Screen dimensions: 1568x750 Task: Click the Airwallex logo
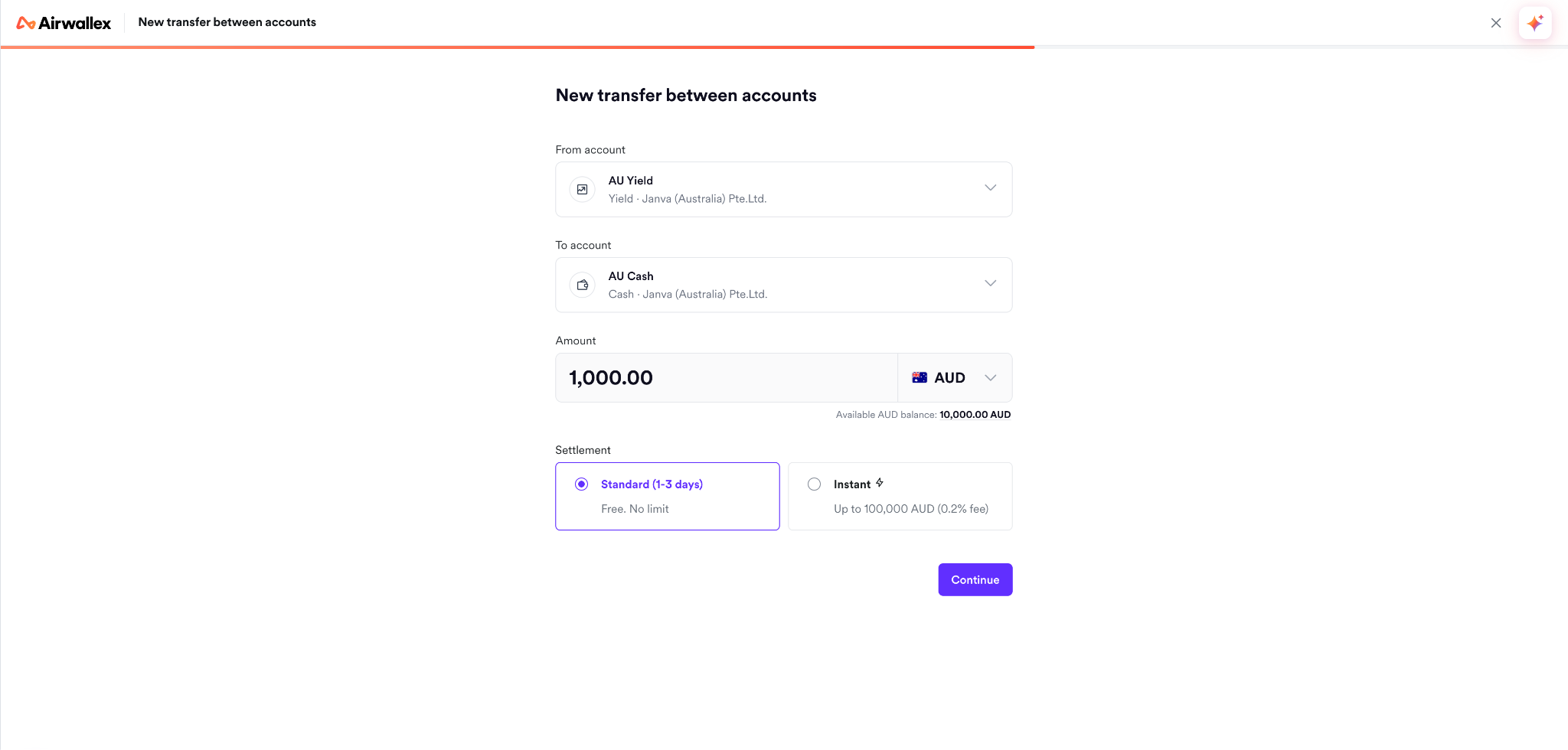pos(64,23)
